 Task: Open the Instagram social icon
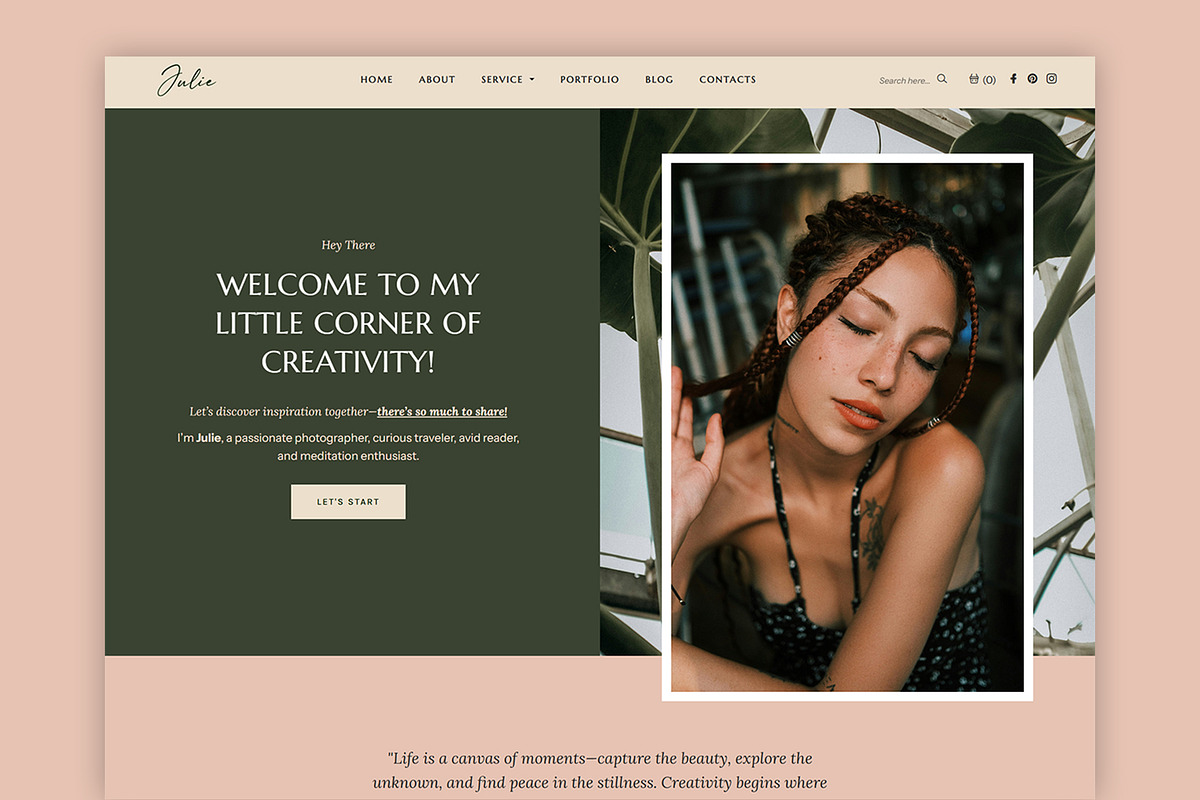(1052, 79)
